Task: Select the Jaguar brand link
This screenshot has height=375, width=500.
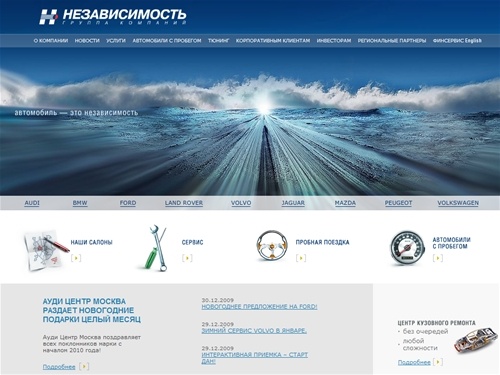Action: point(293,203)
